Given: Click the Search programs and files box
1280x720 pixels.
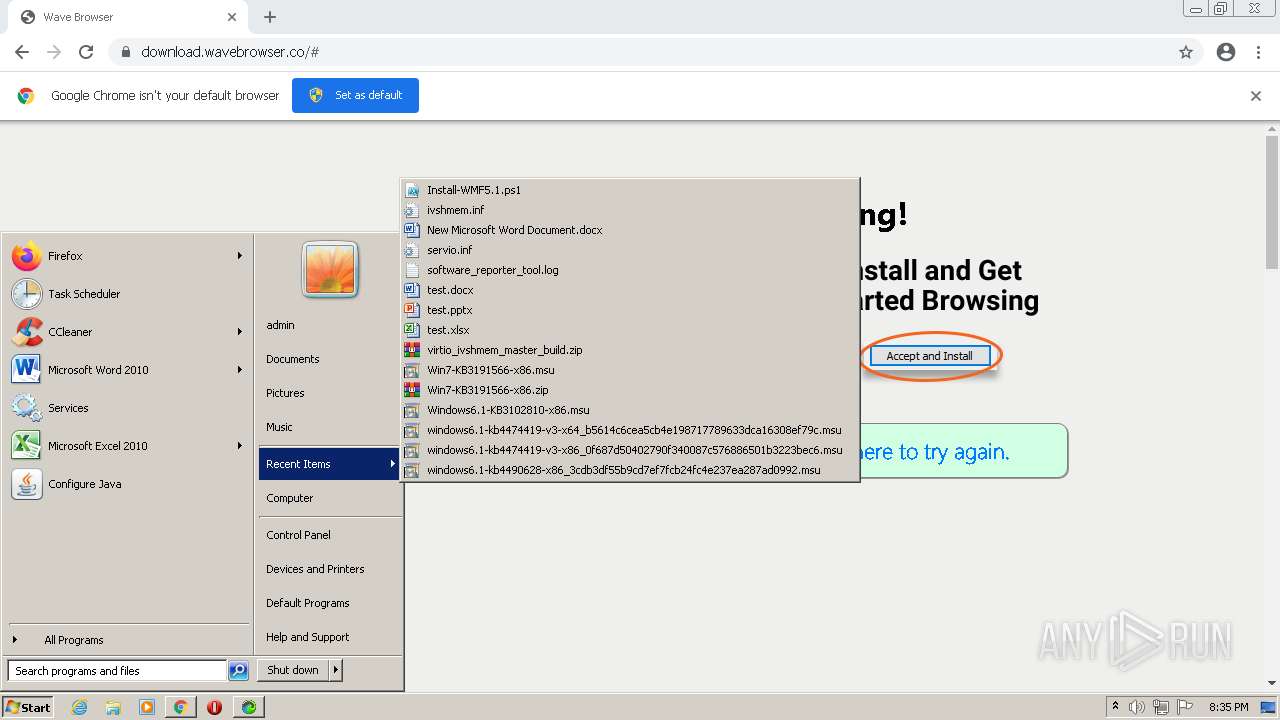Looking at the screenshot, I should [117, 671].
